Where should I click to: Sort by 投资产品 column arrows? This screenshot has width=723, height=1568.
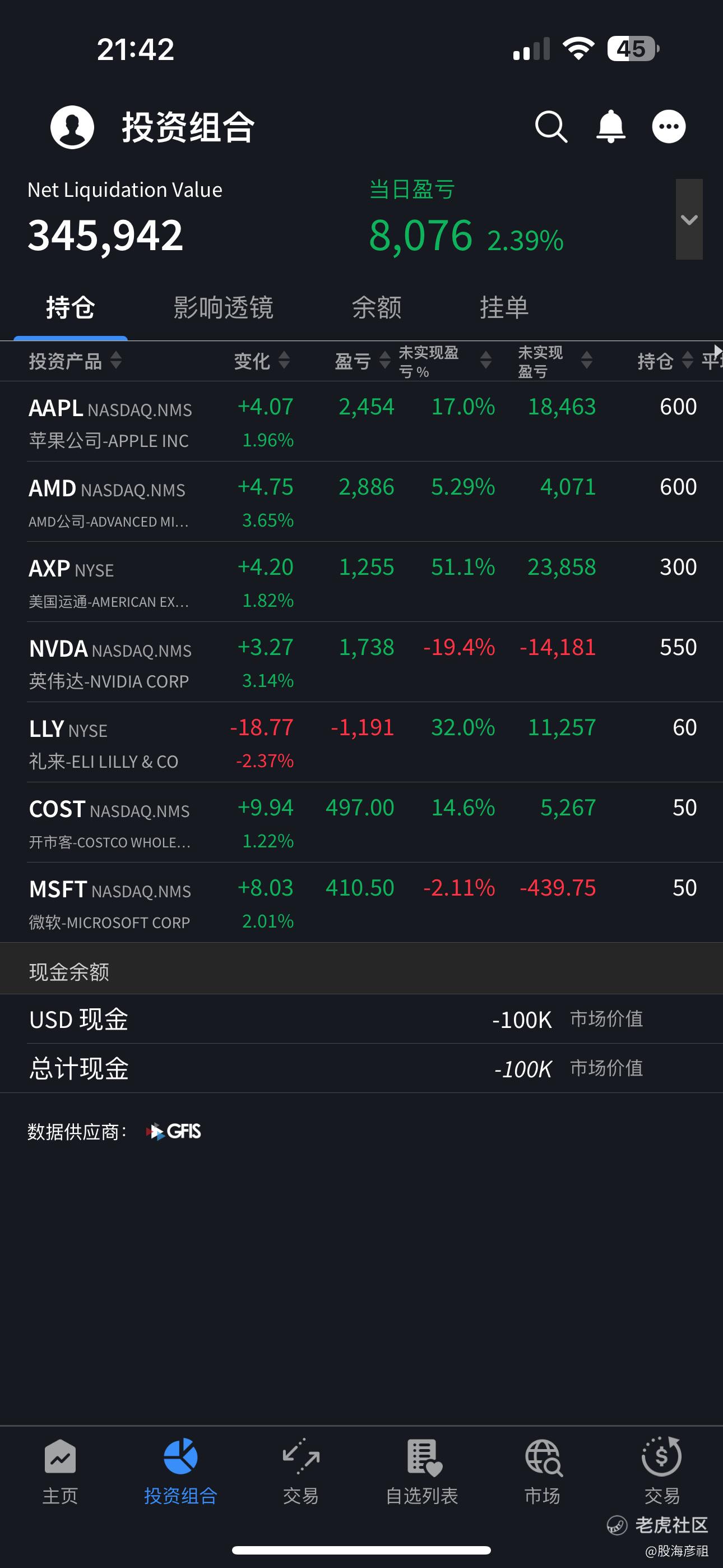[x=115, y=361]
